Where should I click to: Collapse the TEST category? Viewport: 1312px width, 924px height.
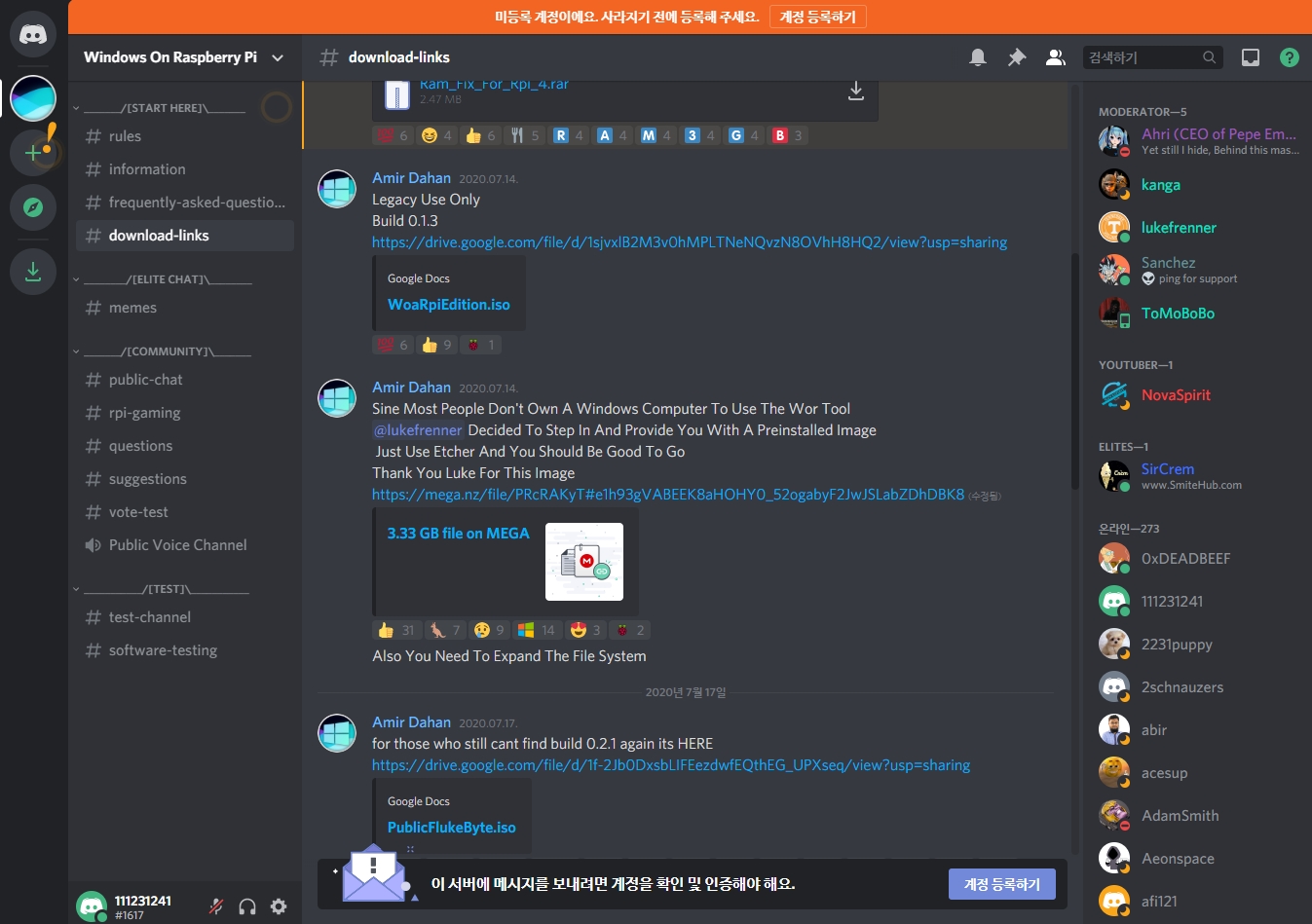[x=164, y=589]
